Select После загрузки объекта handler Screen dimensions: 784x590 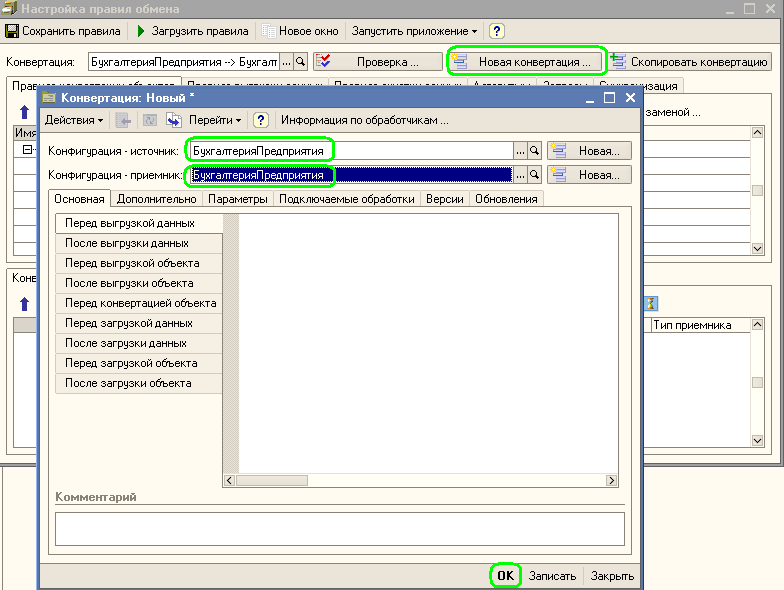pyautogui.click(x=138, y=384)
